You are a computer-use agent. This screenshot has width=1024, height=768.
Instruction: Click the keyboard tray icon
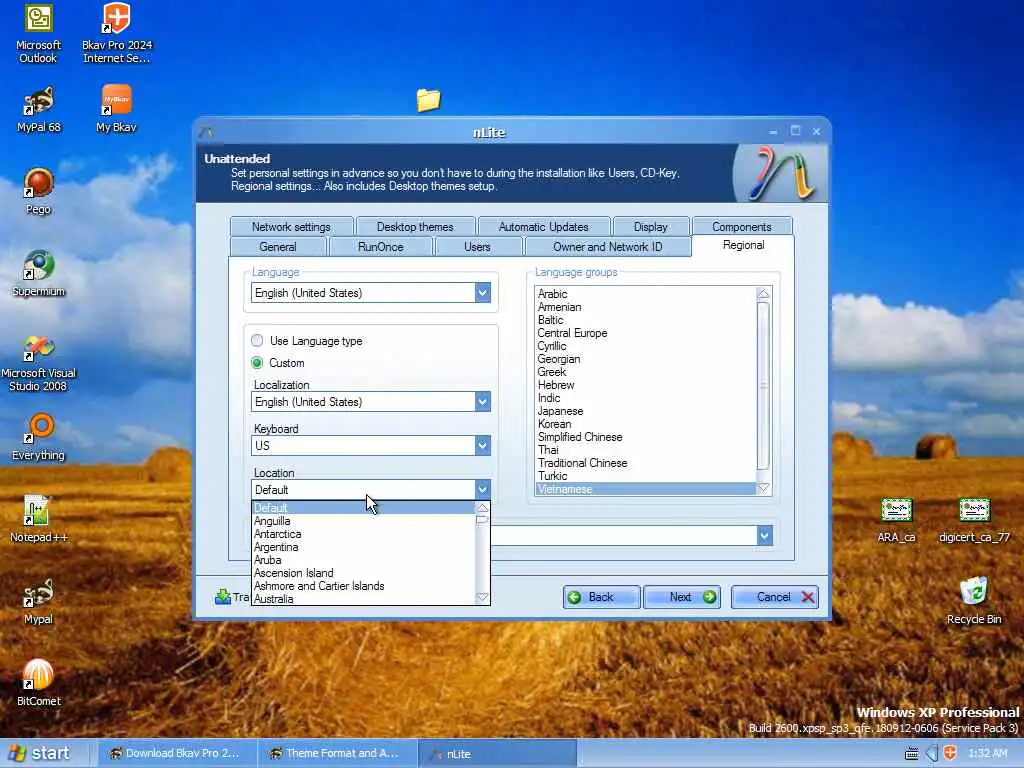[912, 754]
